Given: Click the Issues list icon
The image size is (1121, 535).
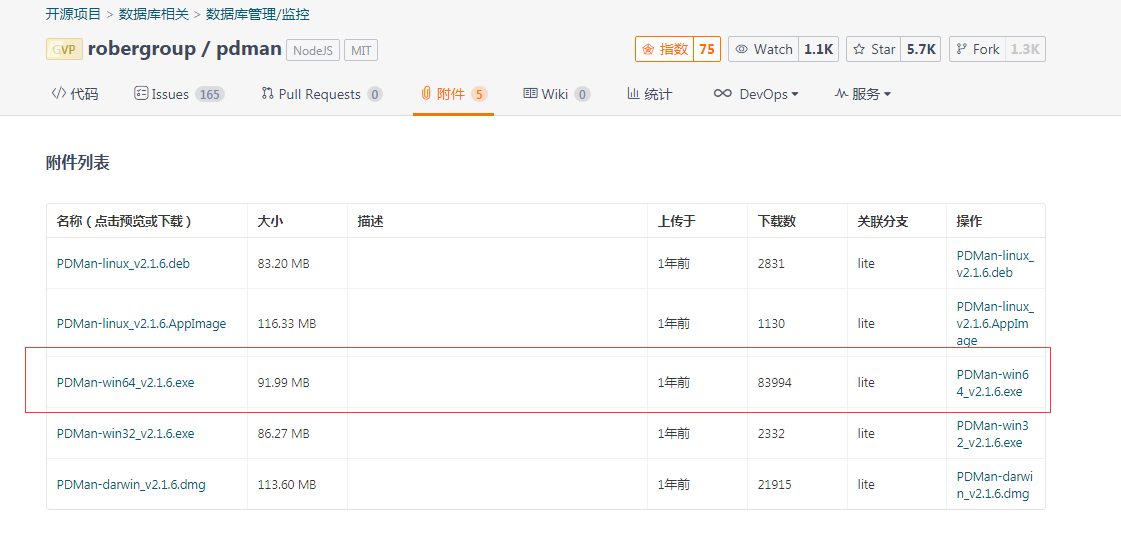Looking at the screenshot, I should 141,93.
